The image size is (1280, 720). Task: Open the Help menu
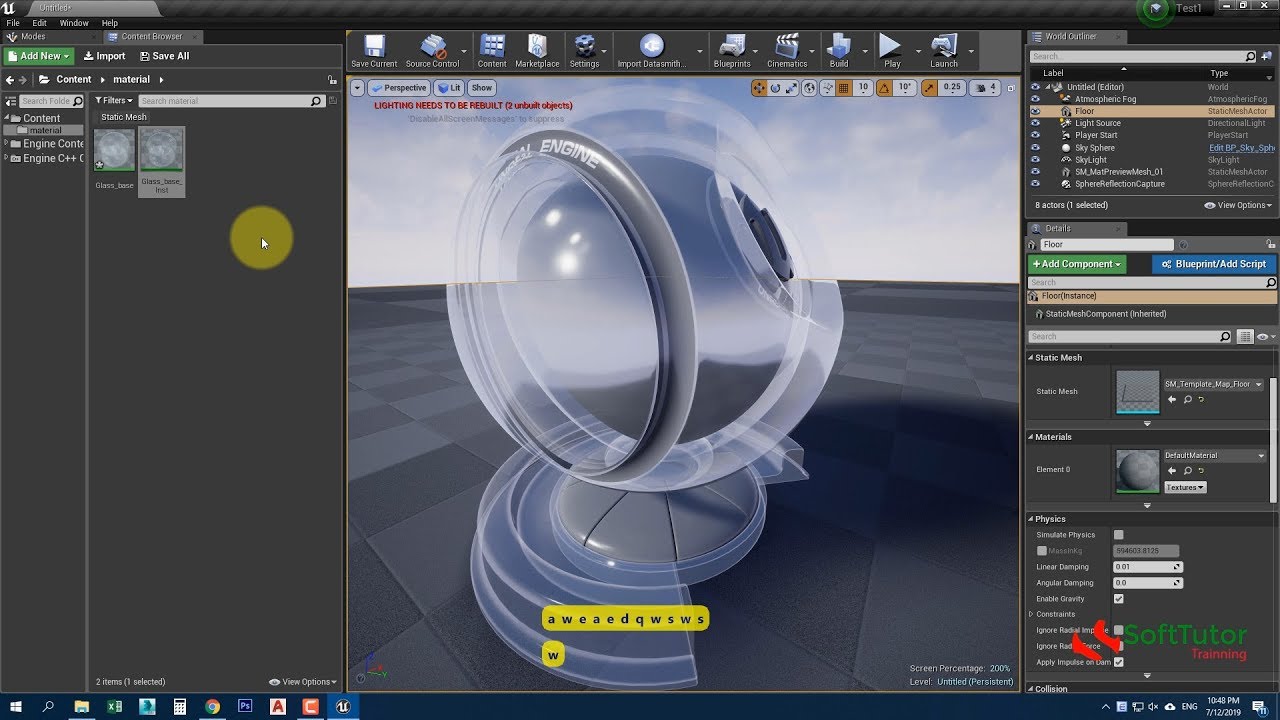(110, 23)
